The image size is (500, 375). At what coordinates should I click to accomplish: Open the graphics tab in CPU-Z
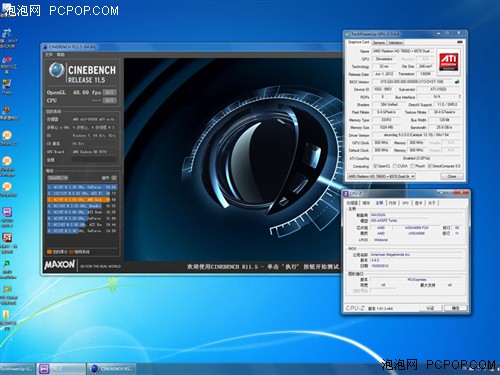[x=418, y=203]
